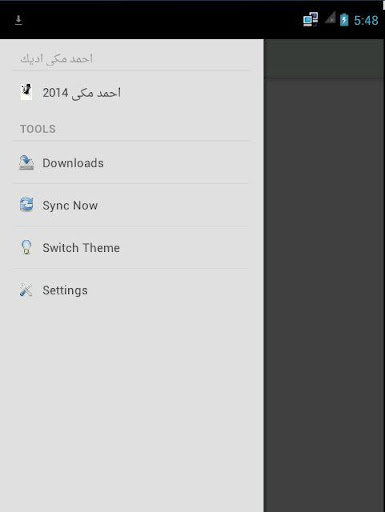The image size is (385, 512).
Task: Open the Settings text entry
Action: (x=65, y=290)
